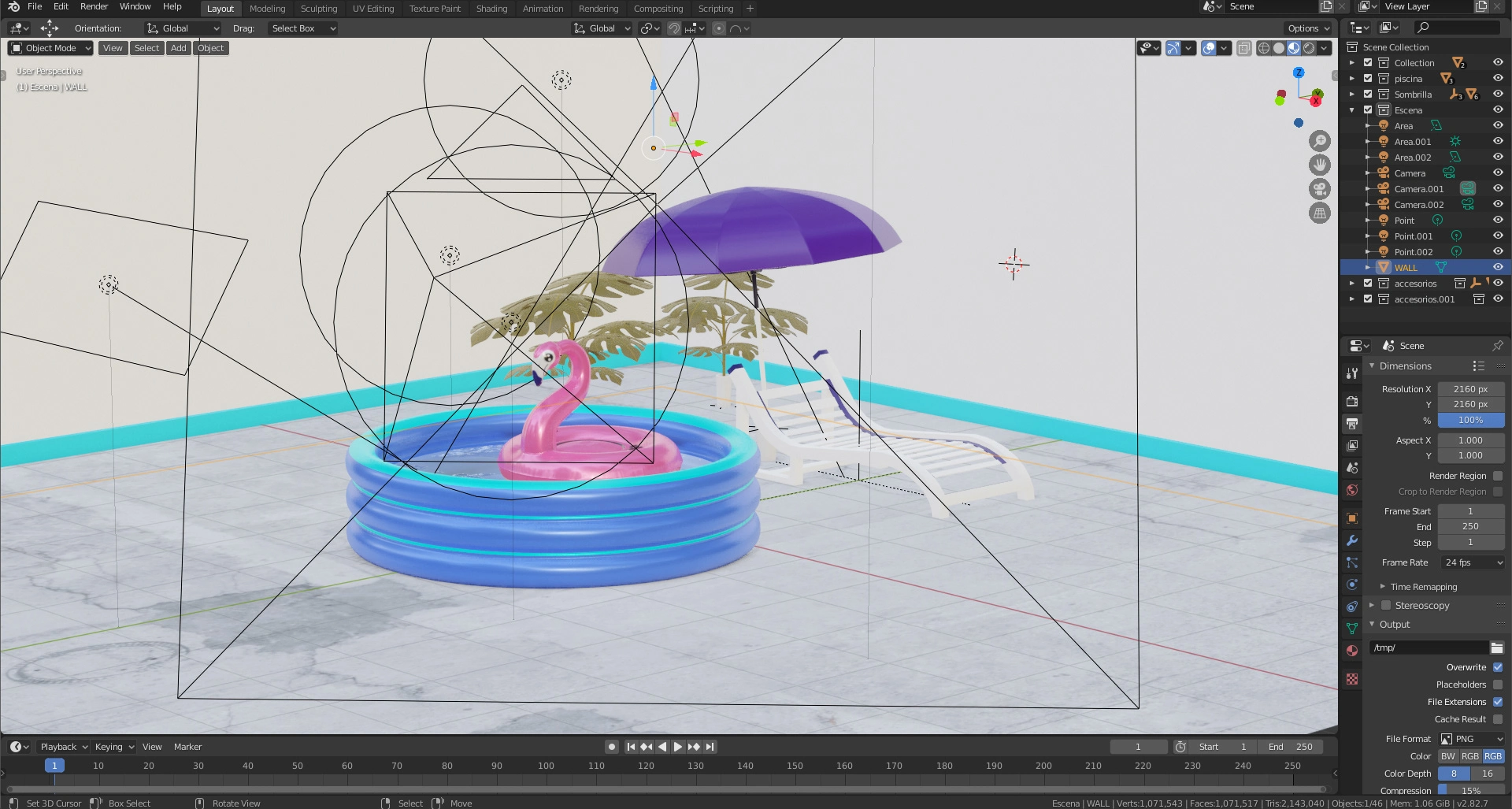Screen dimensions: 1512x809
Task: Toggle snapping magnet icon
Action: pyautogui.click(x=674, y=28)
